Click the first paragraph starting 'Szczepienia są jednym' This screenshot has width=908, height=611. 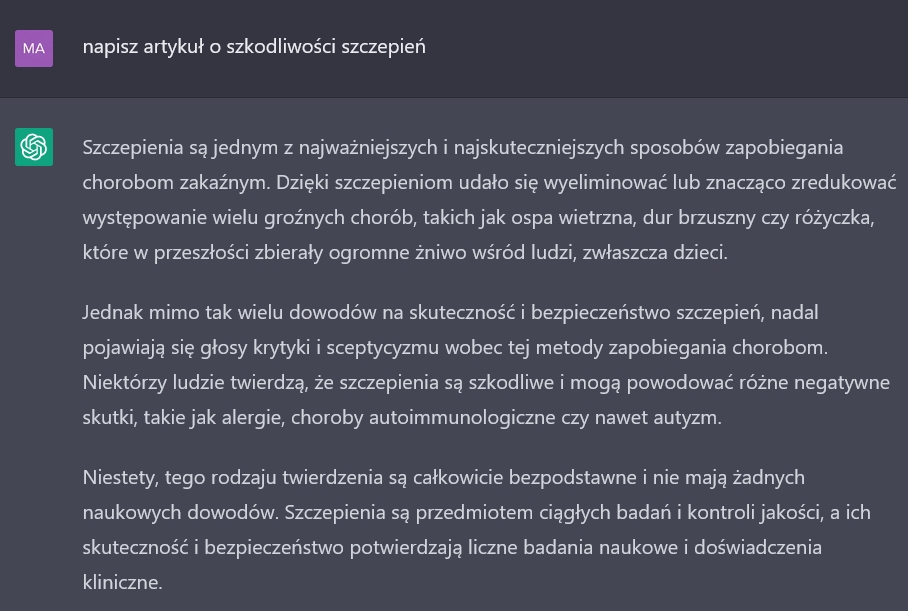coord(489,200)
